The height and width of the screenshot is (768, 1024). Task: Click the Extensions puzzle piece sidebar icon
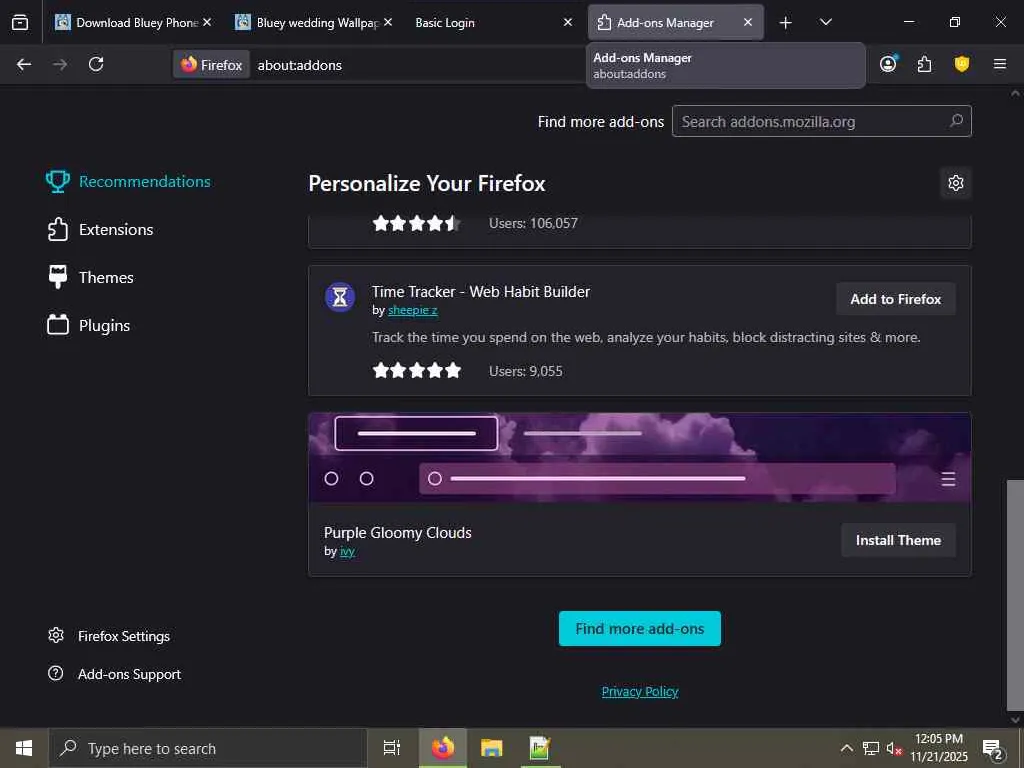(x=57, y=229)
